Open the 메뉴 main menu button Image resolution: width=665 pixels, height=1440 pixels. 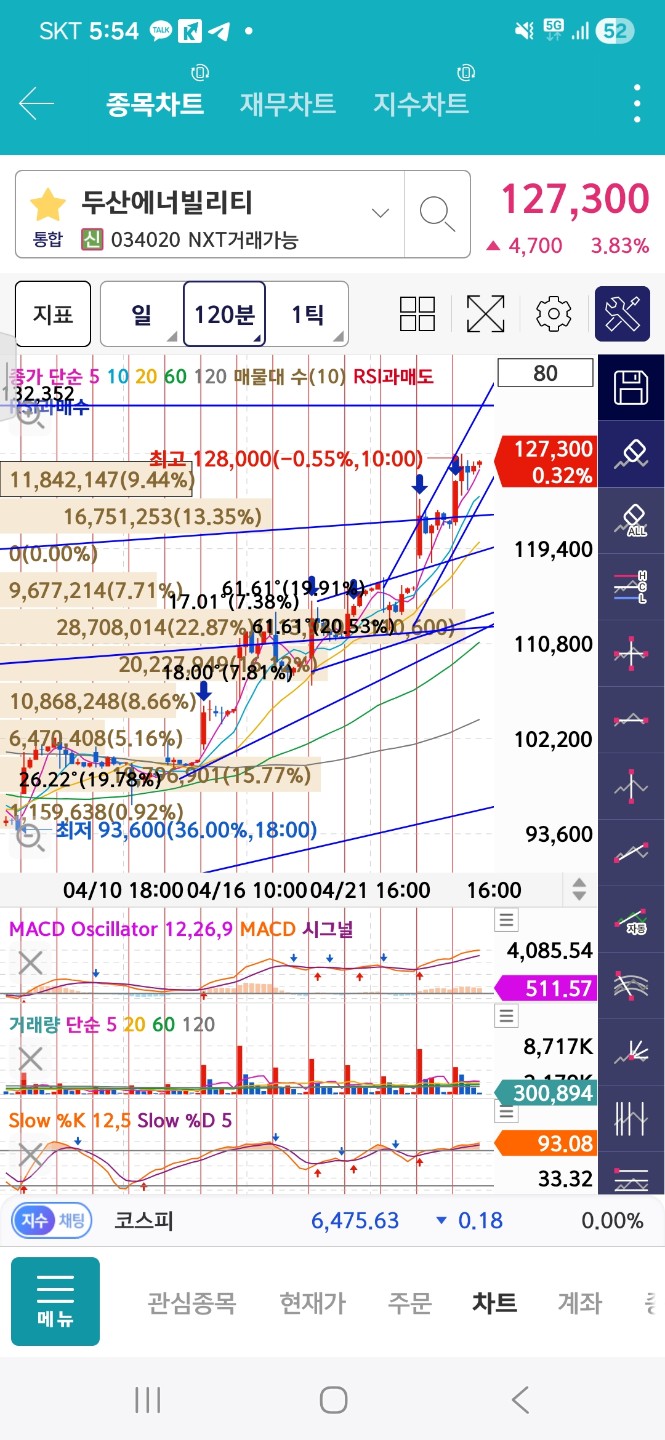pos(55,1302)
